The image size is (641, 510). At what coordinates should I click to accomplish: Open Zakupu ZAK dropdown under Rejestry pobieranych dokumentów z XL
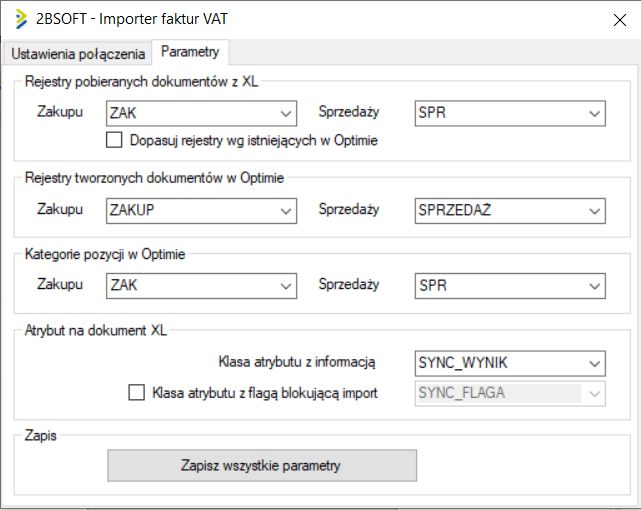tap(201, 113)
